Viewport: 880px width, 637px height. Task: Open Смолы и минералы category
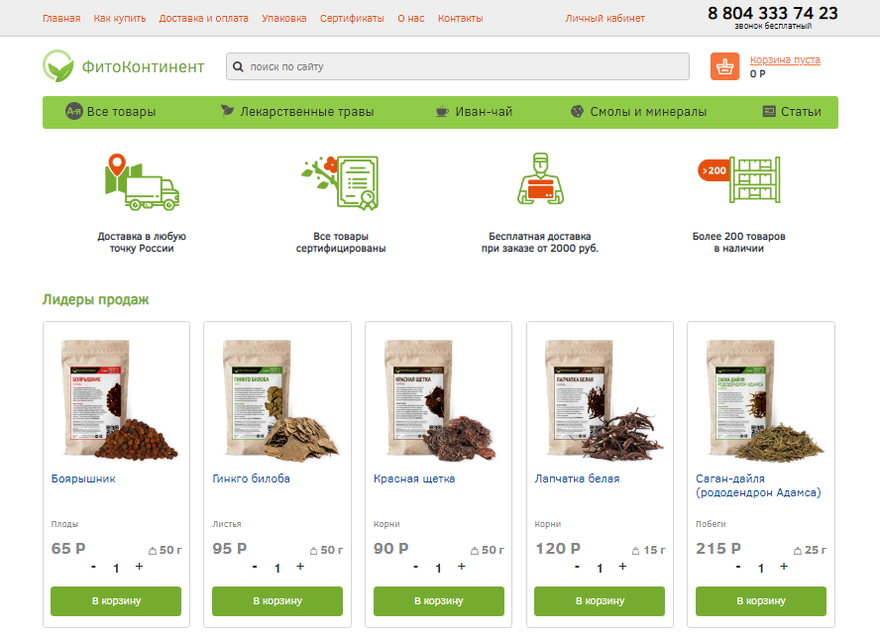[638, 112]
